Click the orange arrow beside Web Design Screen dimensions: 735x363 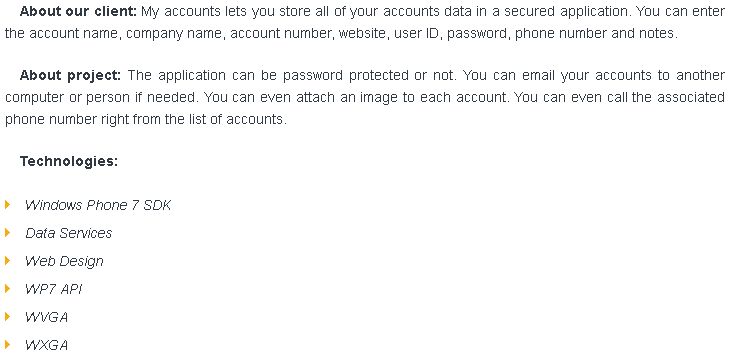tap(8, 261)
